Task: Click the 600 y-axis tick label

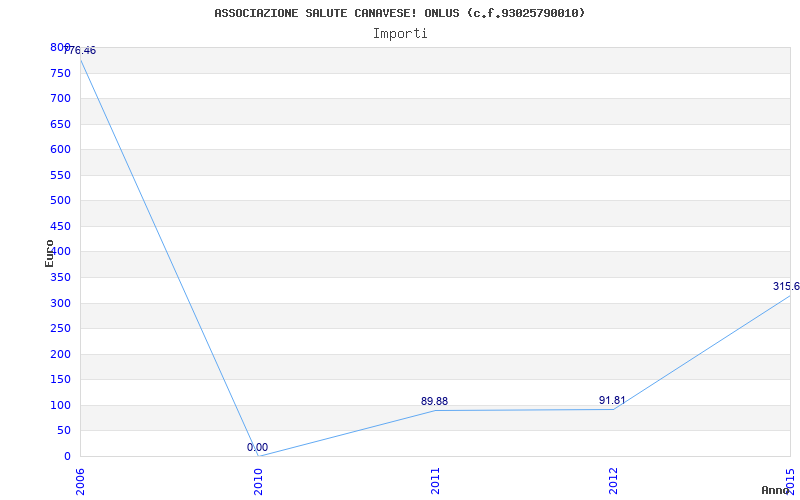Action: [60, 149]
